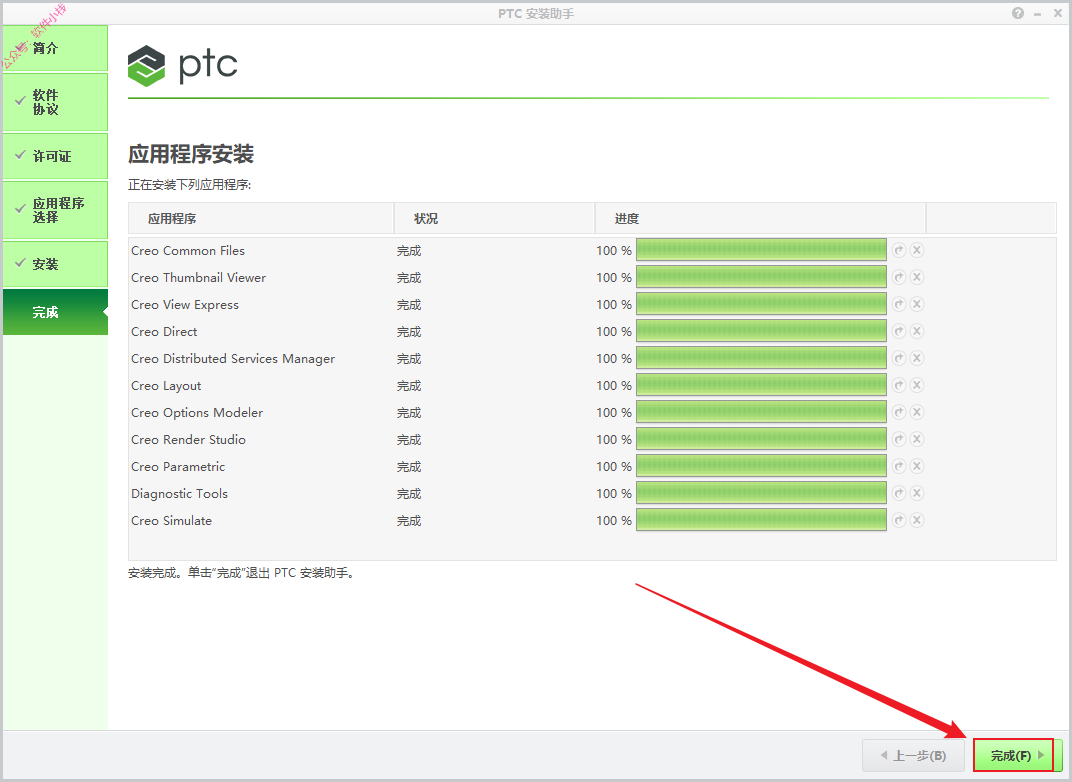Click the cancel X icon for Creo Options Modeler
The image size is (1072, 782).
pos(917,412)
